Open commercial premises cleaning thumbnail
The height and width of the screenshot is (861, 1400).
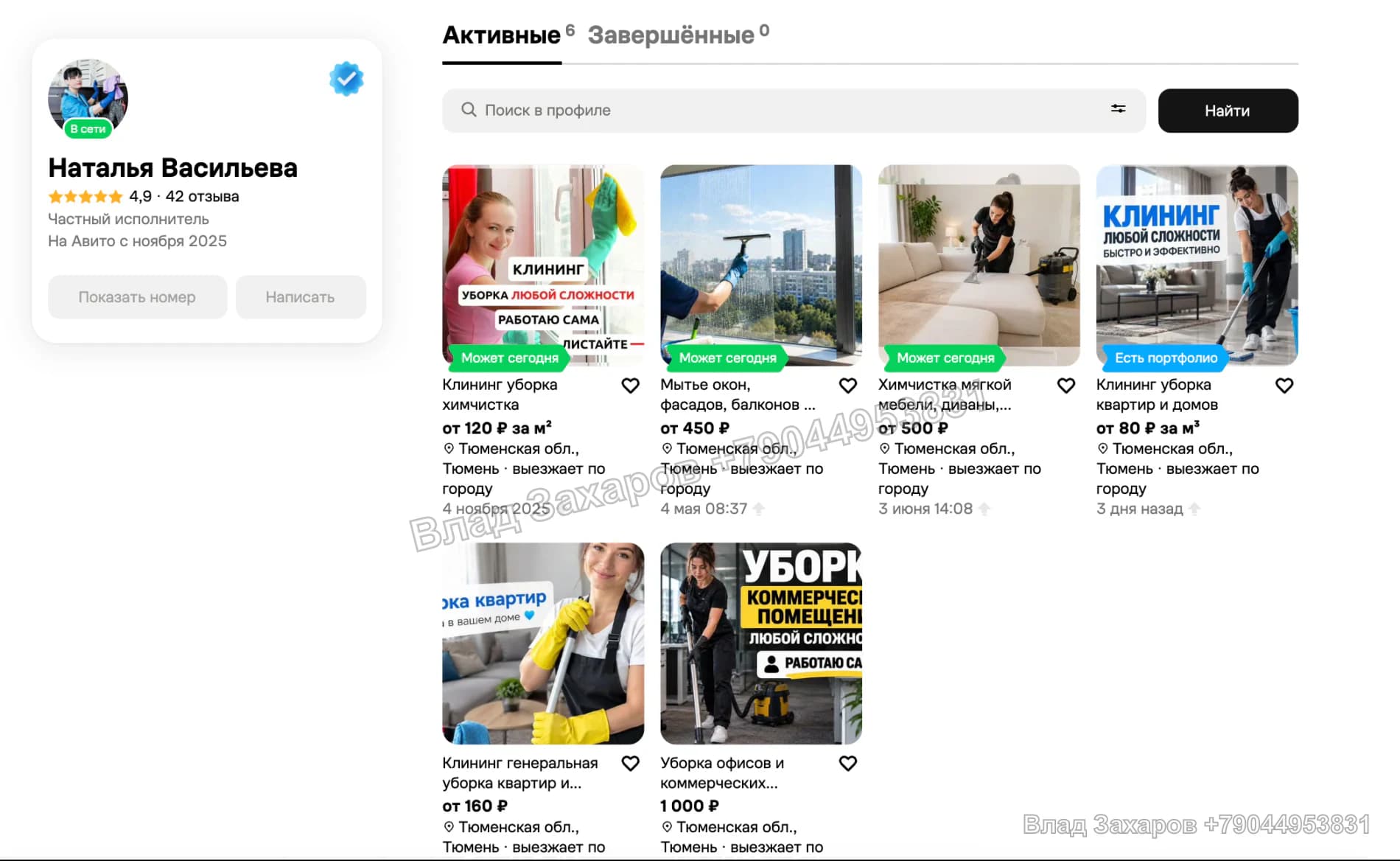[x=761, y=644]
